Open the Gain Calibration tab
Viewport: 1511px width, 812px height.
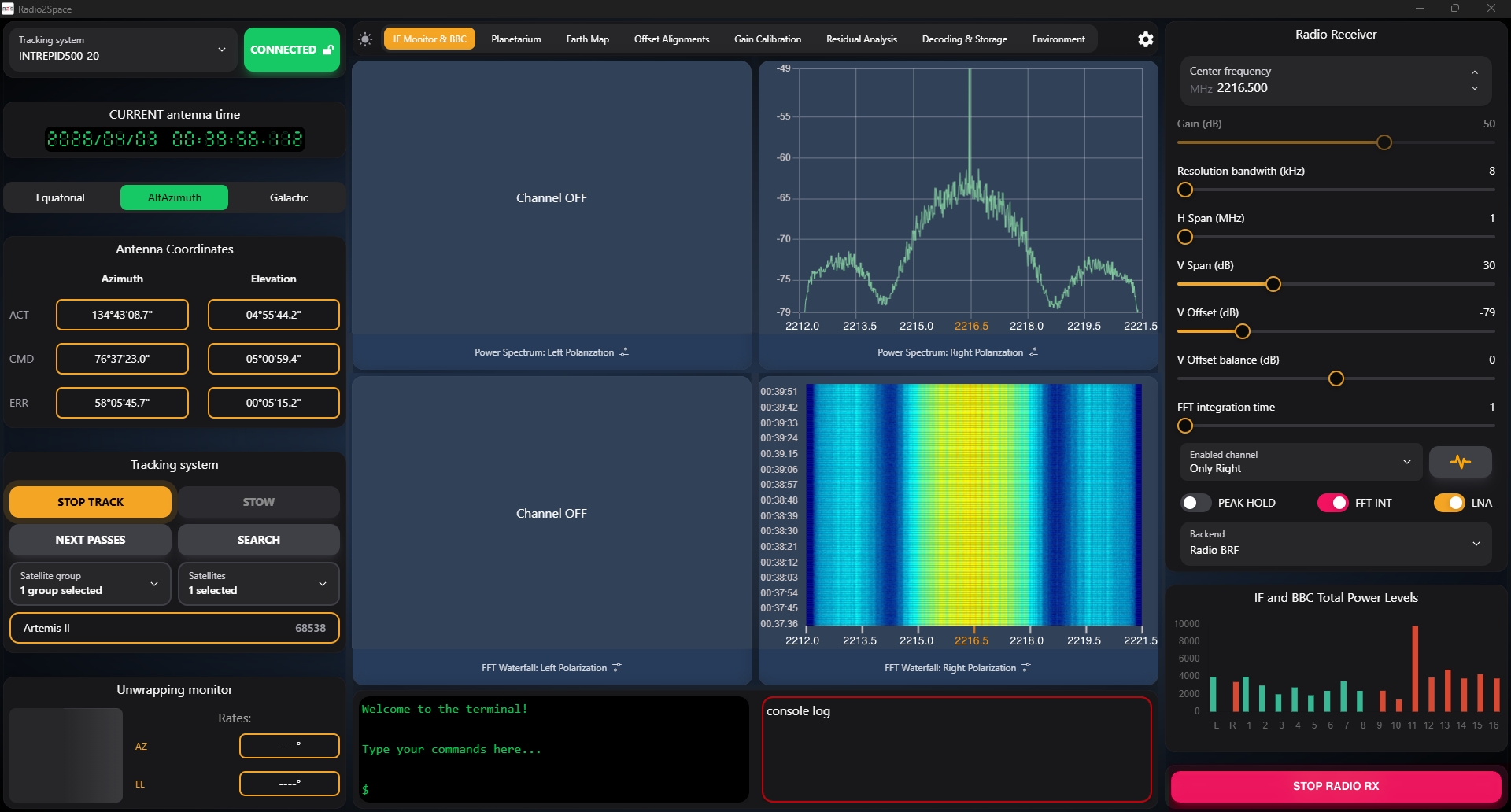coord(767,39)
